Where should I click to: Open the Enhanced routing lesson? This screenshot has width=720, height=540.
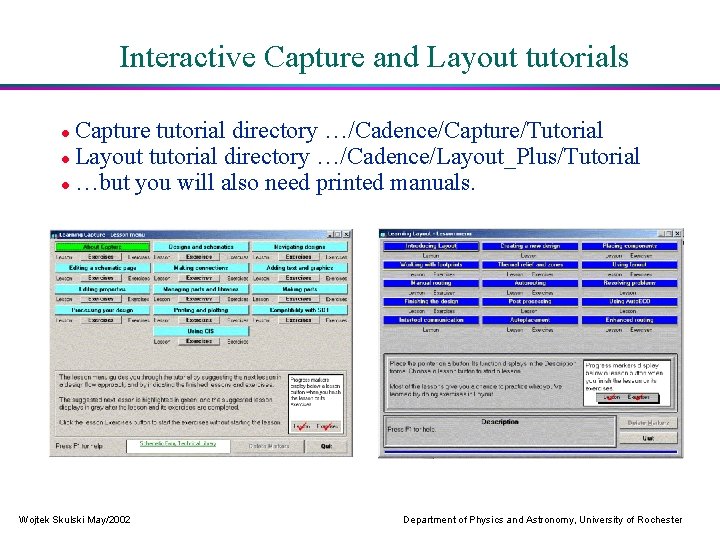[x=630, y=320]
